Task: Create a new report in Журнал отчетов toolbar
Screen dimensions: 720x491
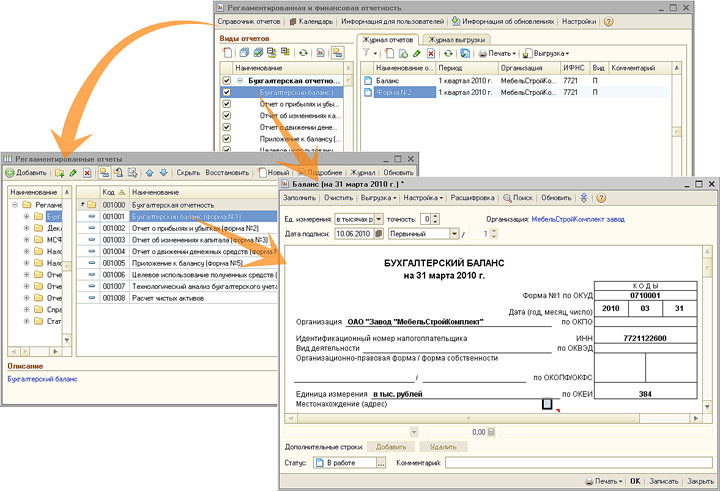Action: click(389, 53)
